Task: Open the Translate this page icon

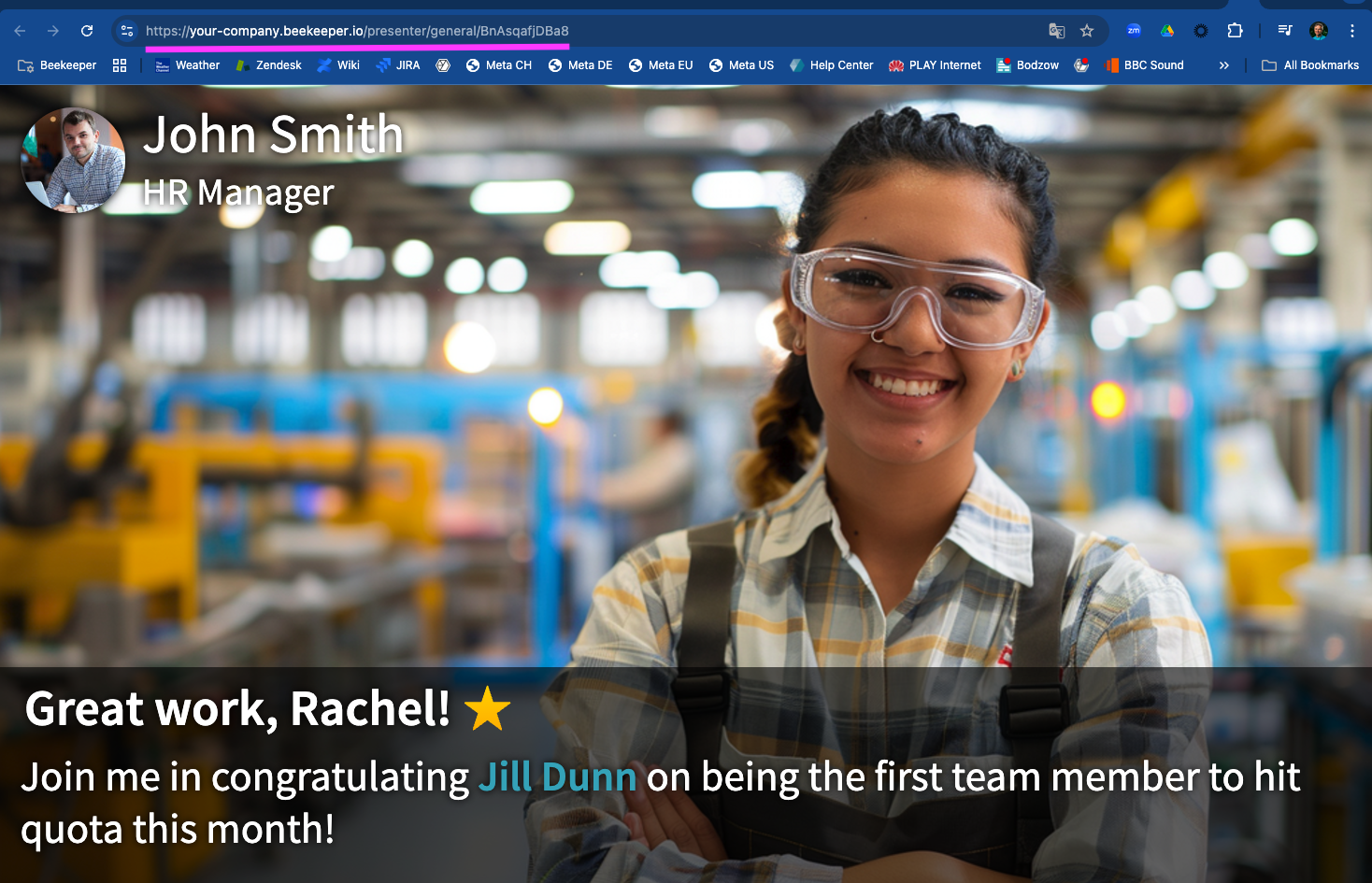Action: (1056, 31)
